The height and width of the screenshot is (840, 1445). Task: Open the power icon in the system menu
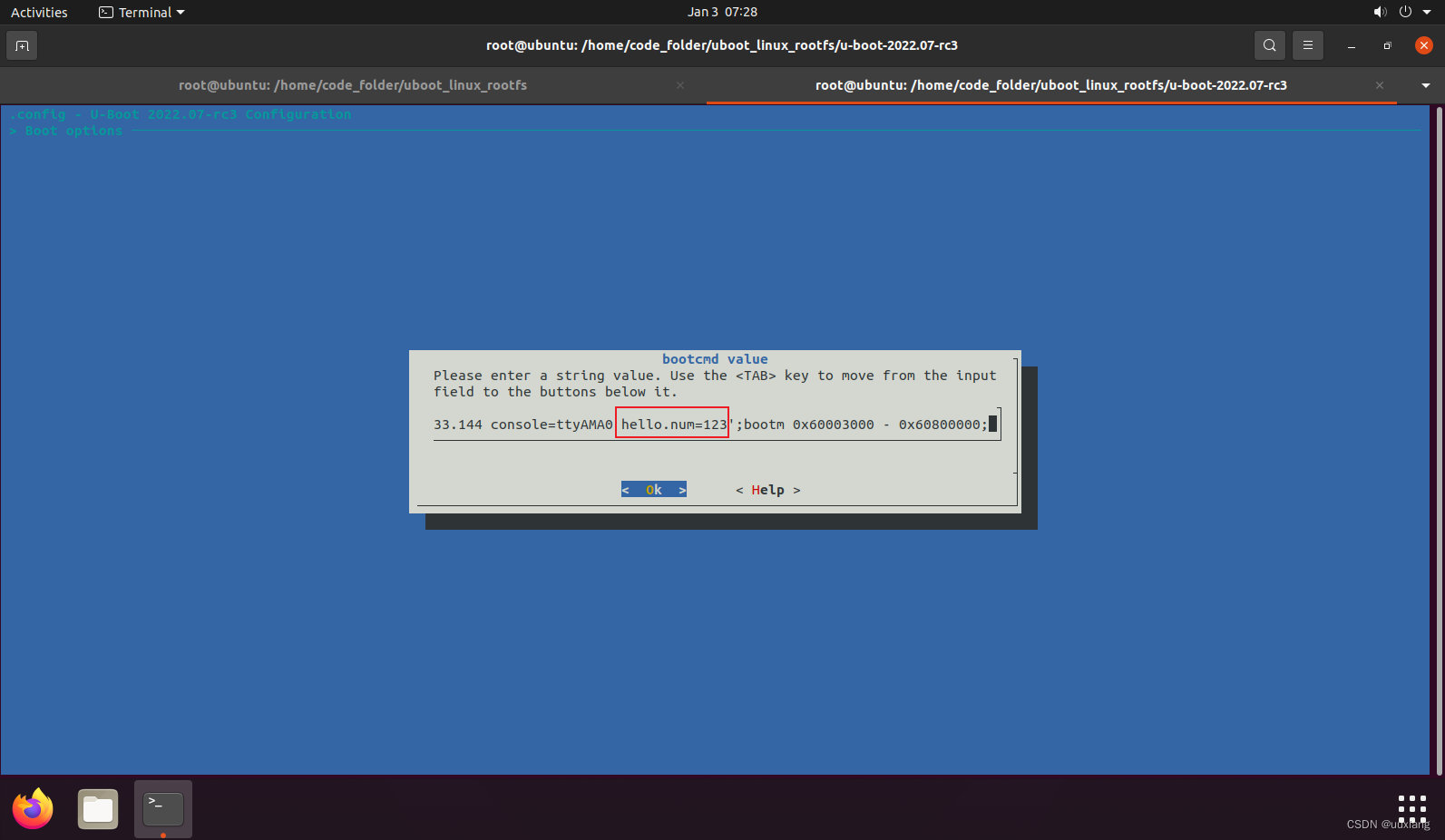[x=1405, y=12]
